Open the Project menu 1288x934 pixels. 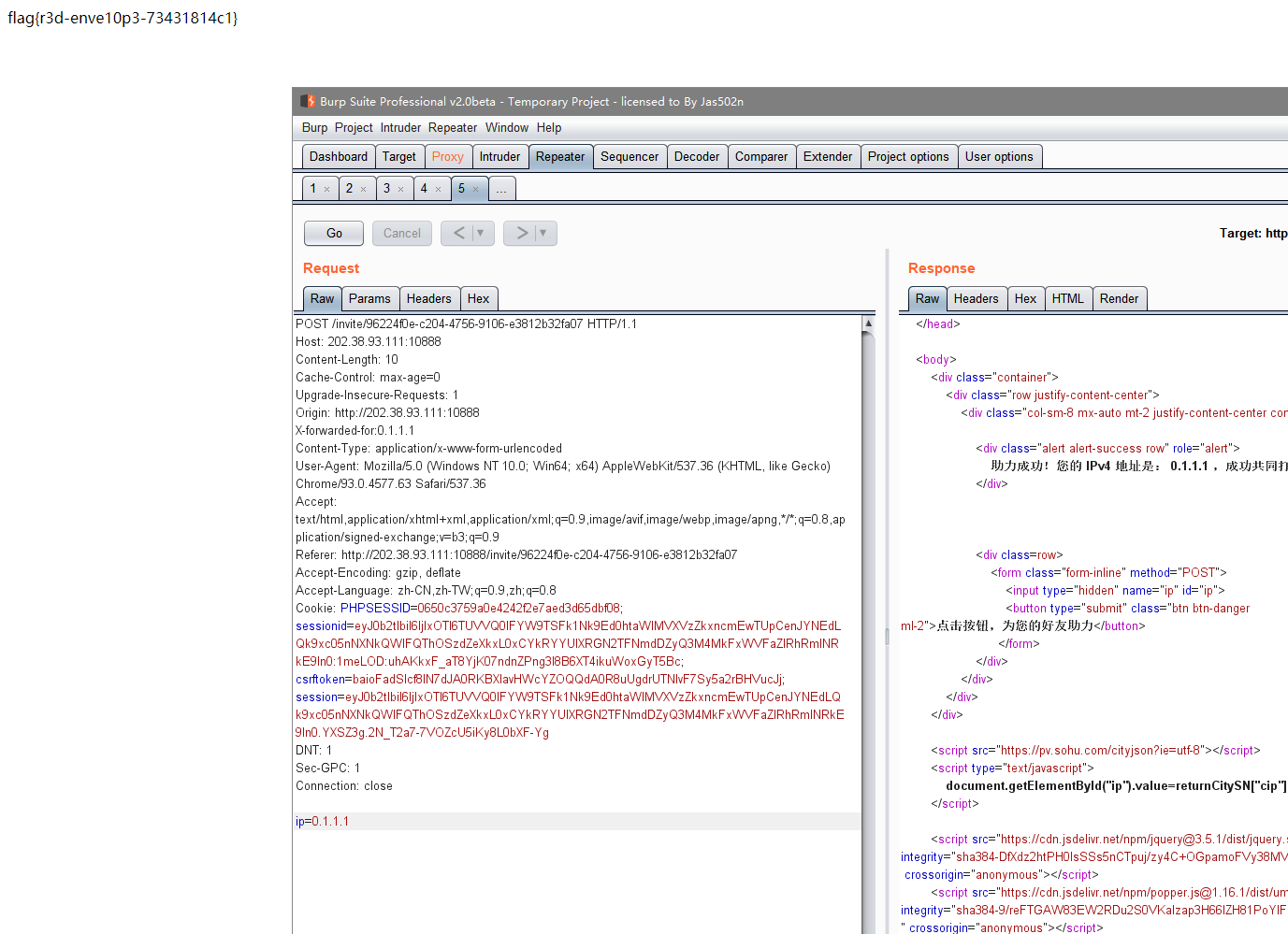pyautogui.click(x=354, y=127)
